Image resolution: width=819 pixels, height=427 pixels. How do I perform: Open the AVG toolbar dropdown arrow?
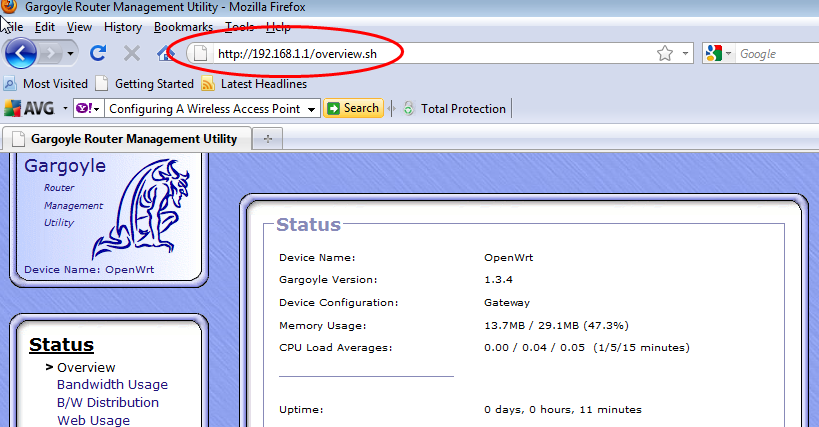pos(65,109)
